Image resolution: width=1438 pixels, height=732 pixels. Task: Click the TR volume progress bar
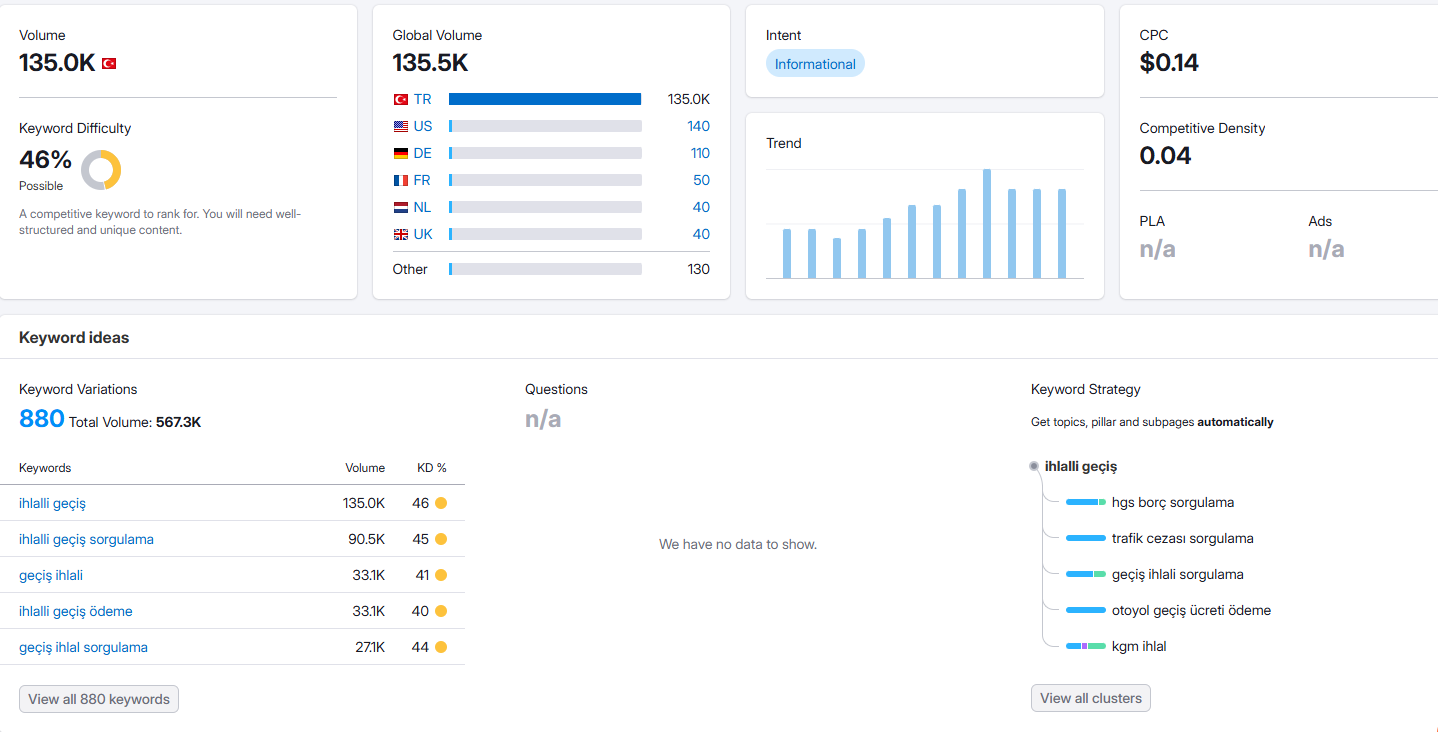pyautogui.click(x=545, y=99)
